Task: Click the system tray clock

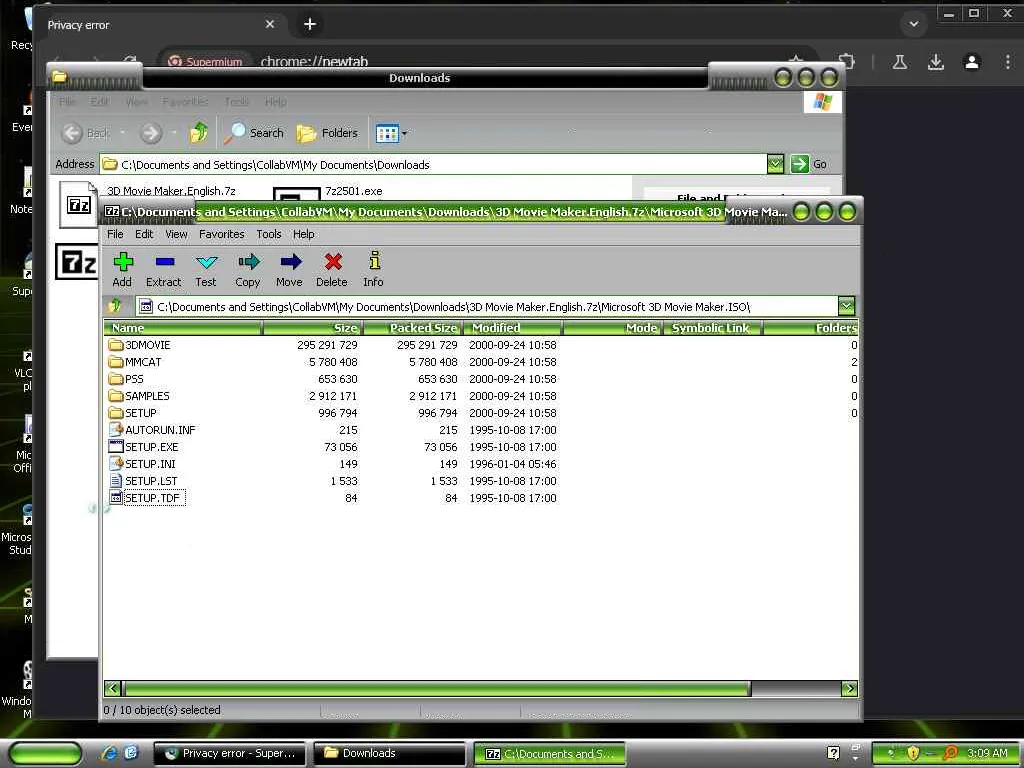Action: (987, 753)
